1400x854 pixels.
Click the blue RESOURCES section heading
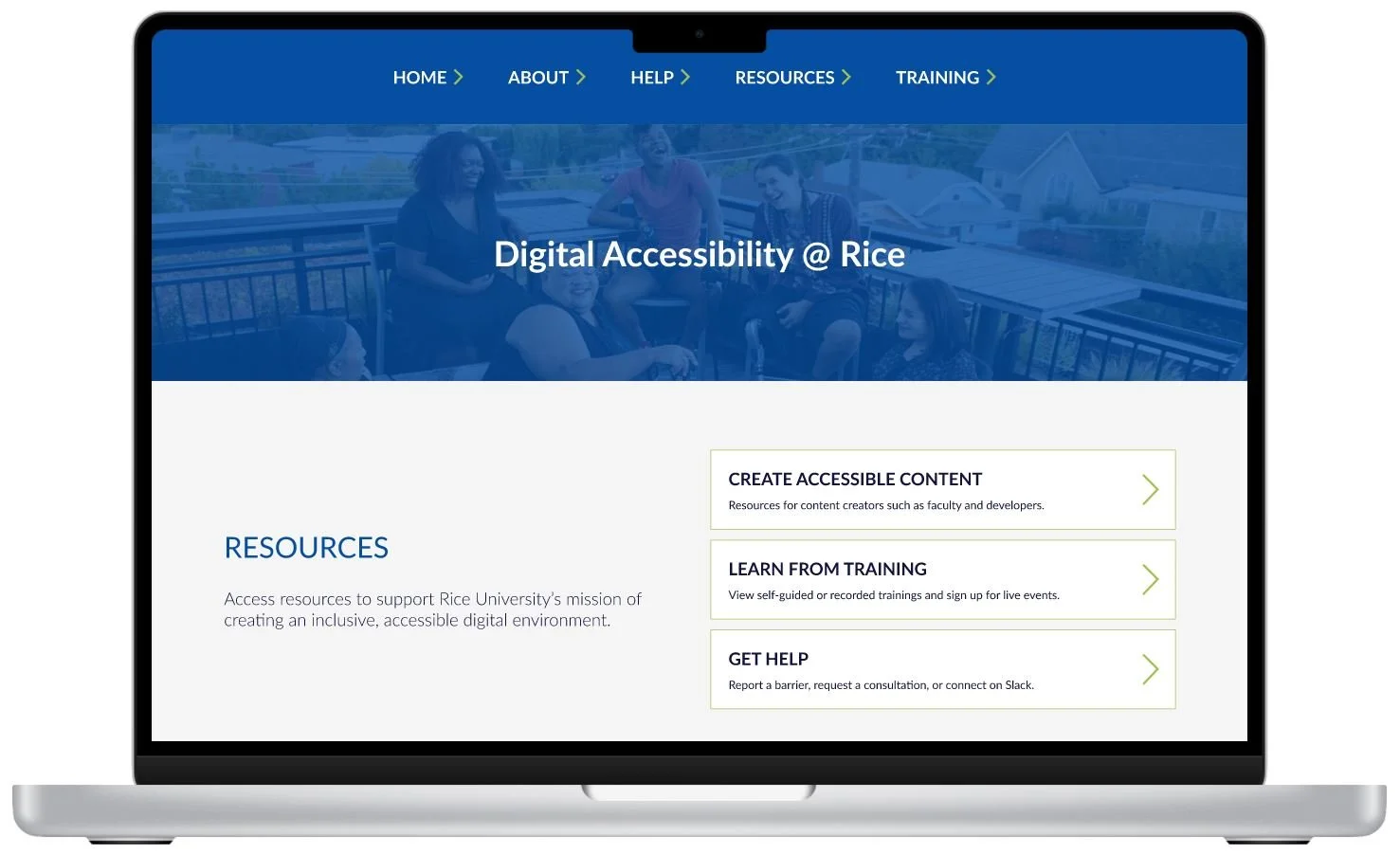306,548
